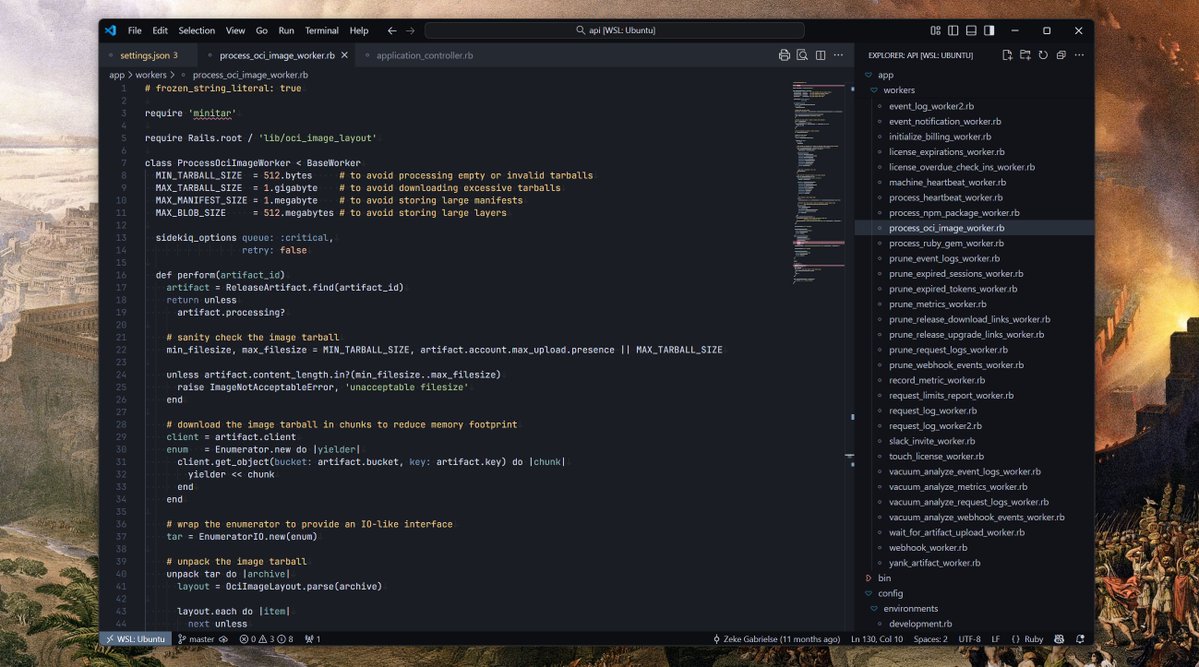1199x667 pixels.
Task: Open webhook_worker.rb file
Action: tap(928, 548)
